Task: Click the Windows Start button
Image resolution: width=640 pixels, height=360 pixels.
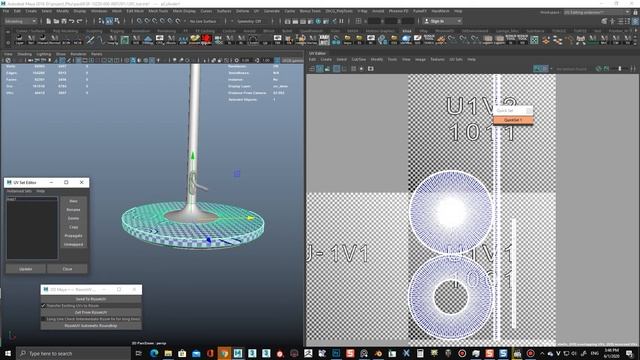Action: 8,353
